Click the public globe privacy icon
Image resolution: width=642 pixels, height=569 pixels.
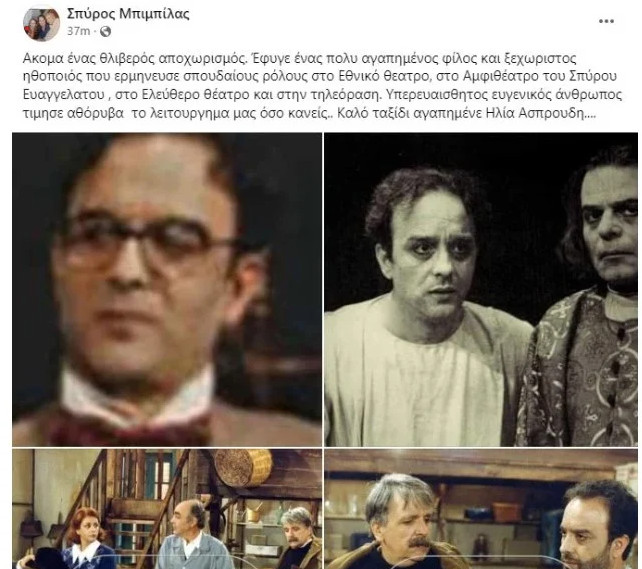point(105,32)
